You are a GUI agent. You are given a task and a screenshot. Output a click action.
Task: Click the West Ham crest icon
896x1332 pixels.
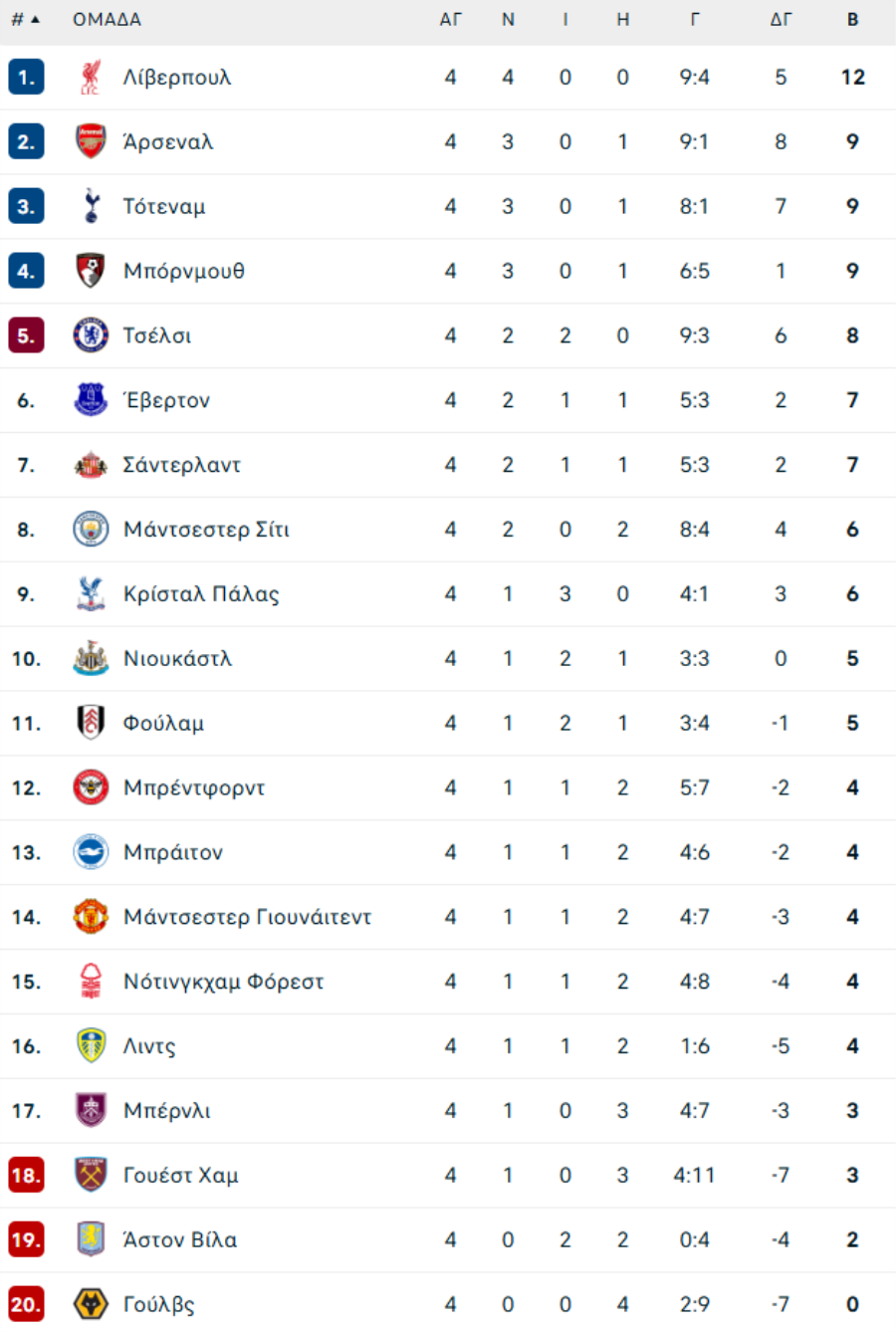[91, 1175]
